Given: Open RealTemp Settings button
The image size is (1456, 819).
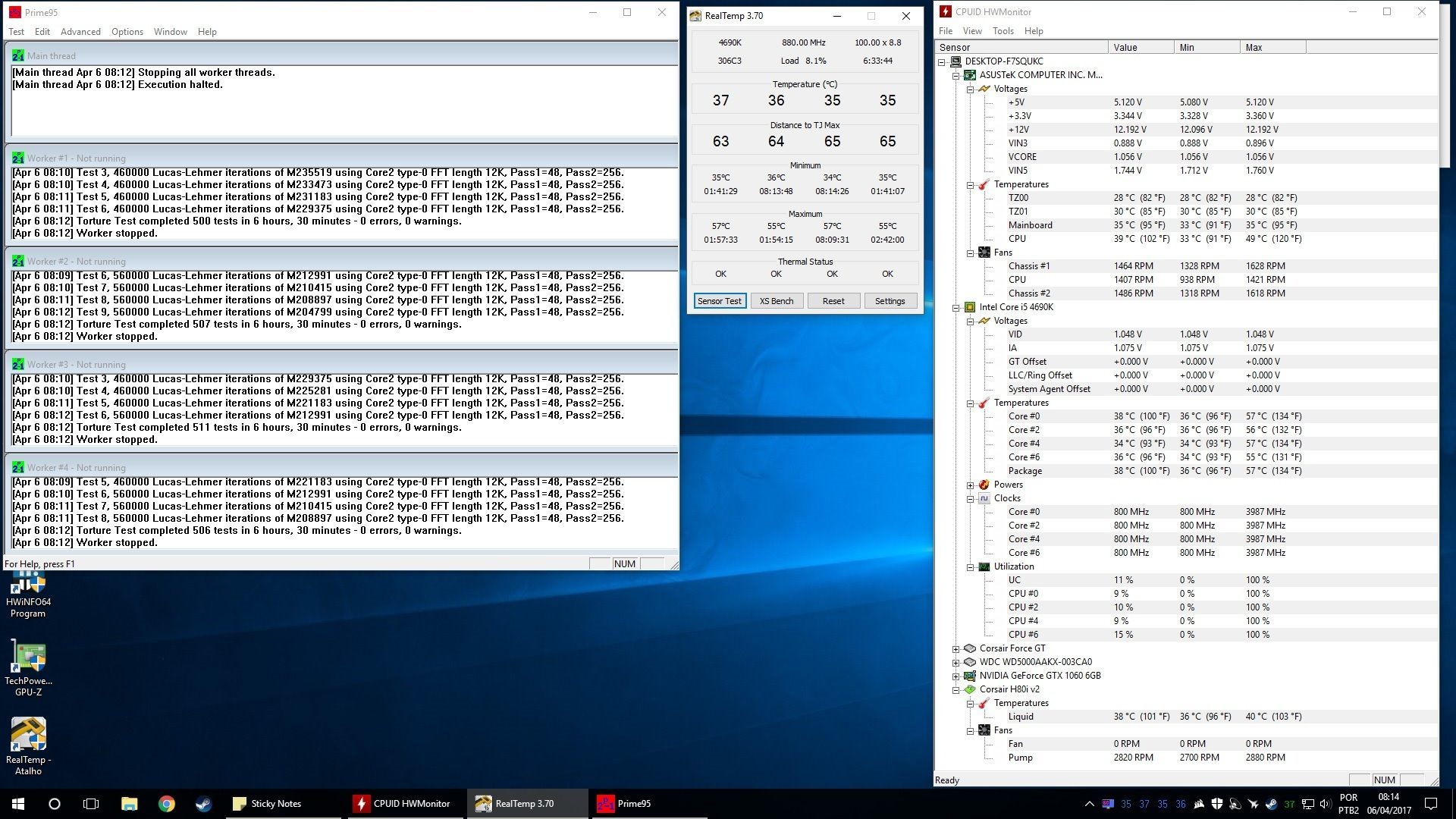Looking at the screenshot, I should tap(890, 301).
